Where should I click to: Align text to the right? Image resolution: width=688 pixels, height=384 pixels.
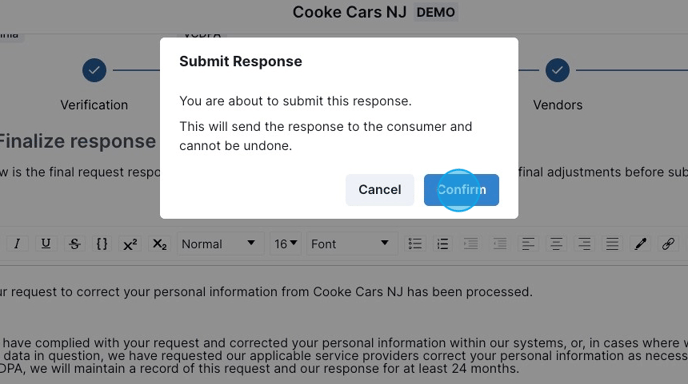click(584, 244)
